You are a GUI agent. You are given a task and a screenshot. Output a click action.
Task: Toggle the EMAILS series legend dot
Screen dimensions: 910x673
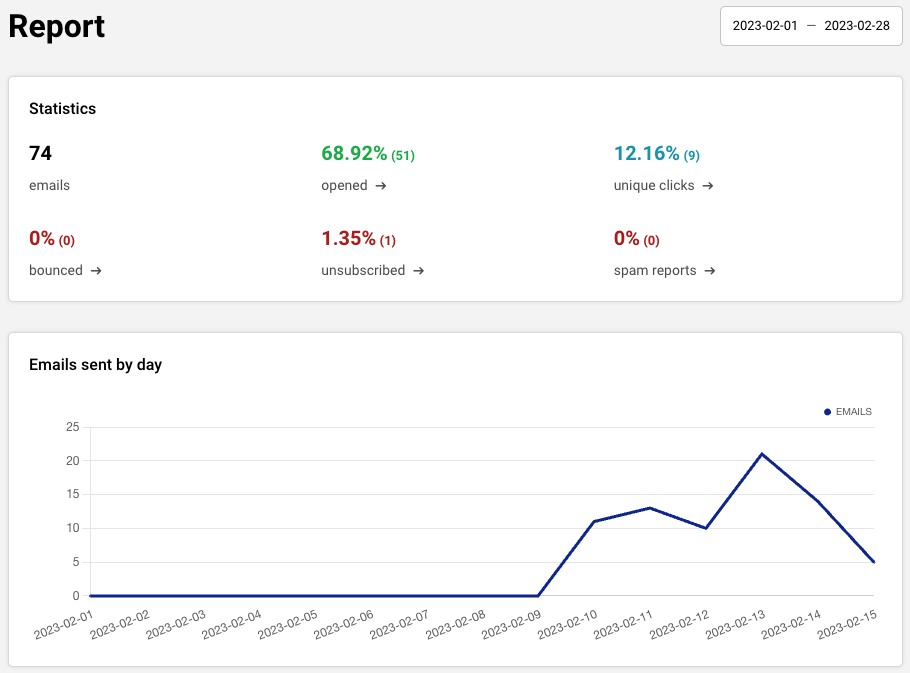[x=827, y=412]
